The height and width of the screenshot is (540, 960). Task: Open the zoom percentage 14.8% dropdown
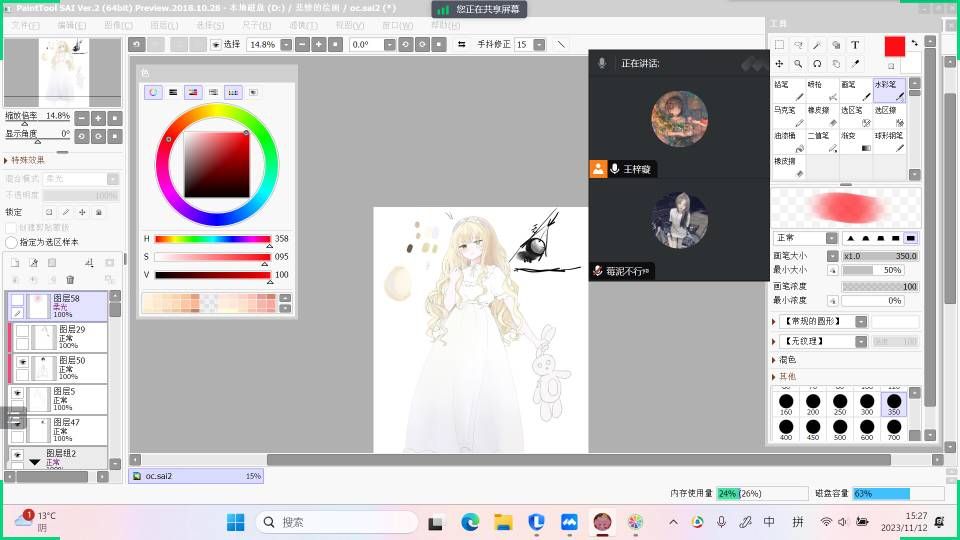[x=286, y=45]
